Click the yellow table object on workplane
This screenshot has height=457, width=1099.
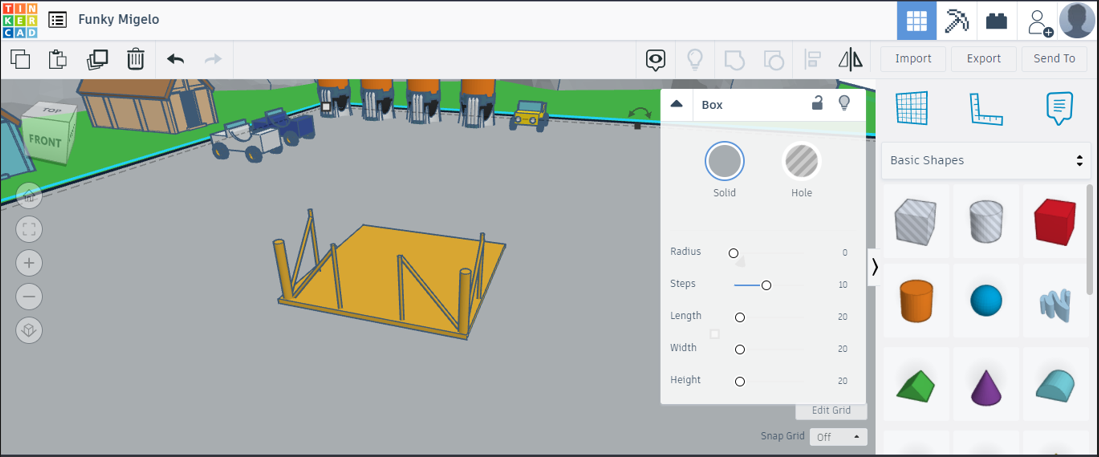(390, 277)
